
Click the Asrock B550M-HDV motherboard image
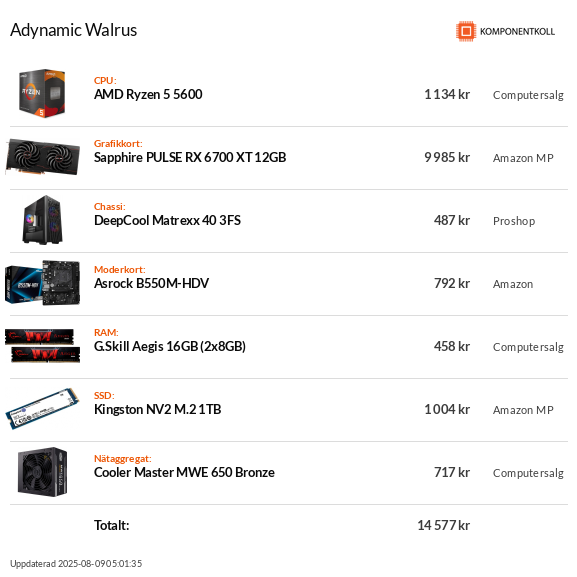(x=43, y=283)
